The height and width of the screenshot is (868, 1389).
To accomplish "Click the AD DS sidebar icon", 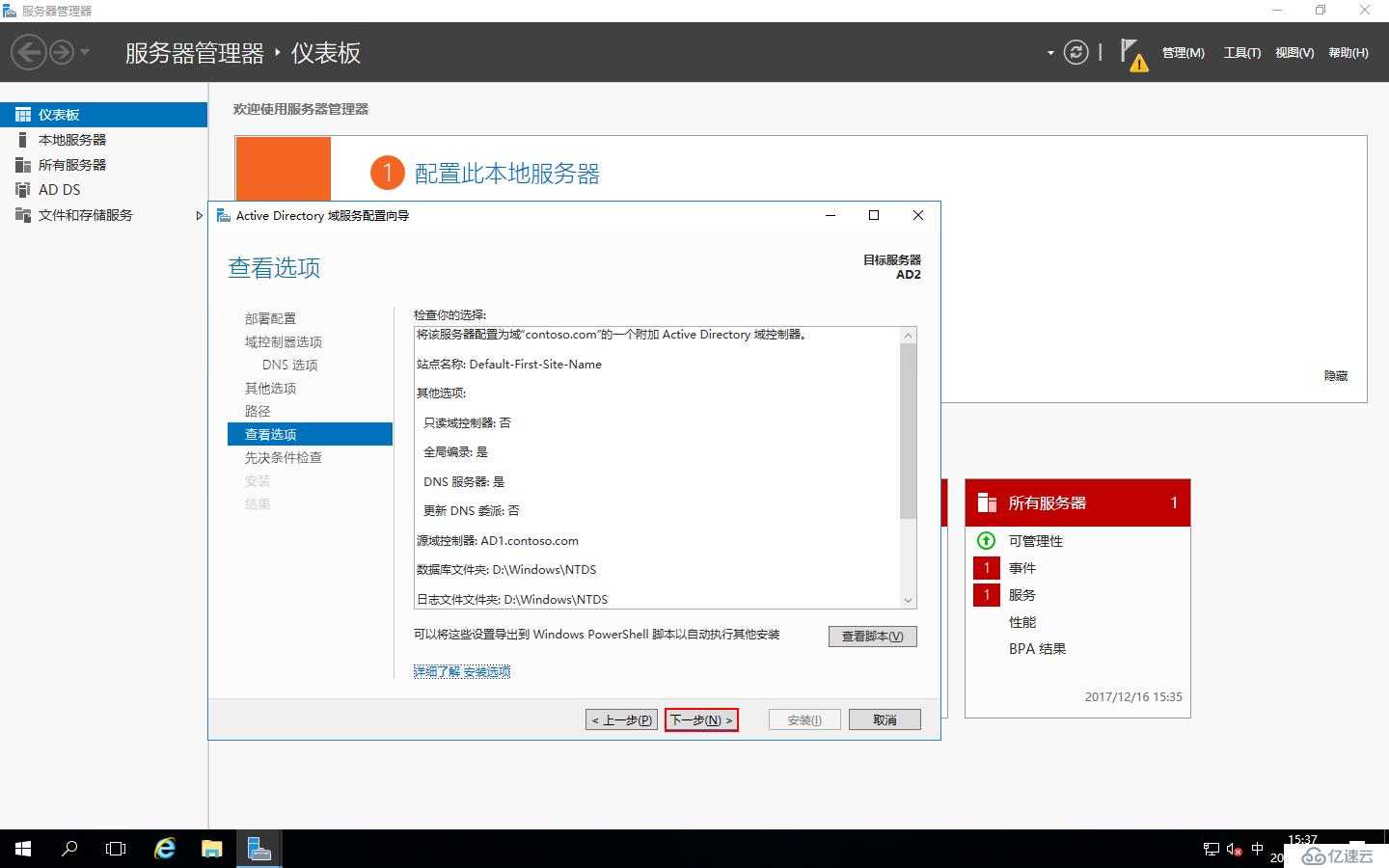I will click(x=23, y=190).
